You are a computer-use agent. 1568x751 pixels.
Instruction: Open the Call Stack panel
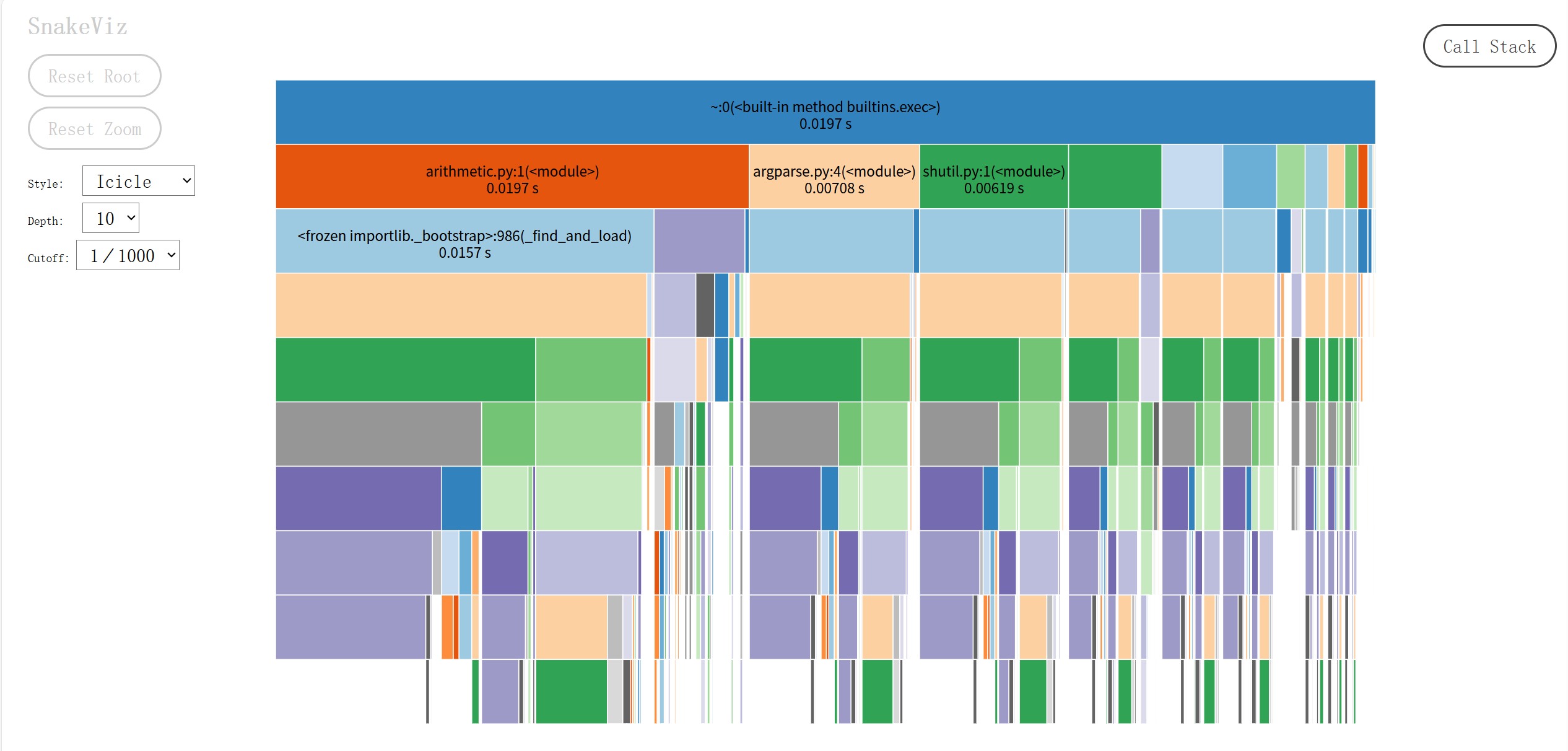(x=1489, y=46)
